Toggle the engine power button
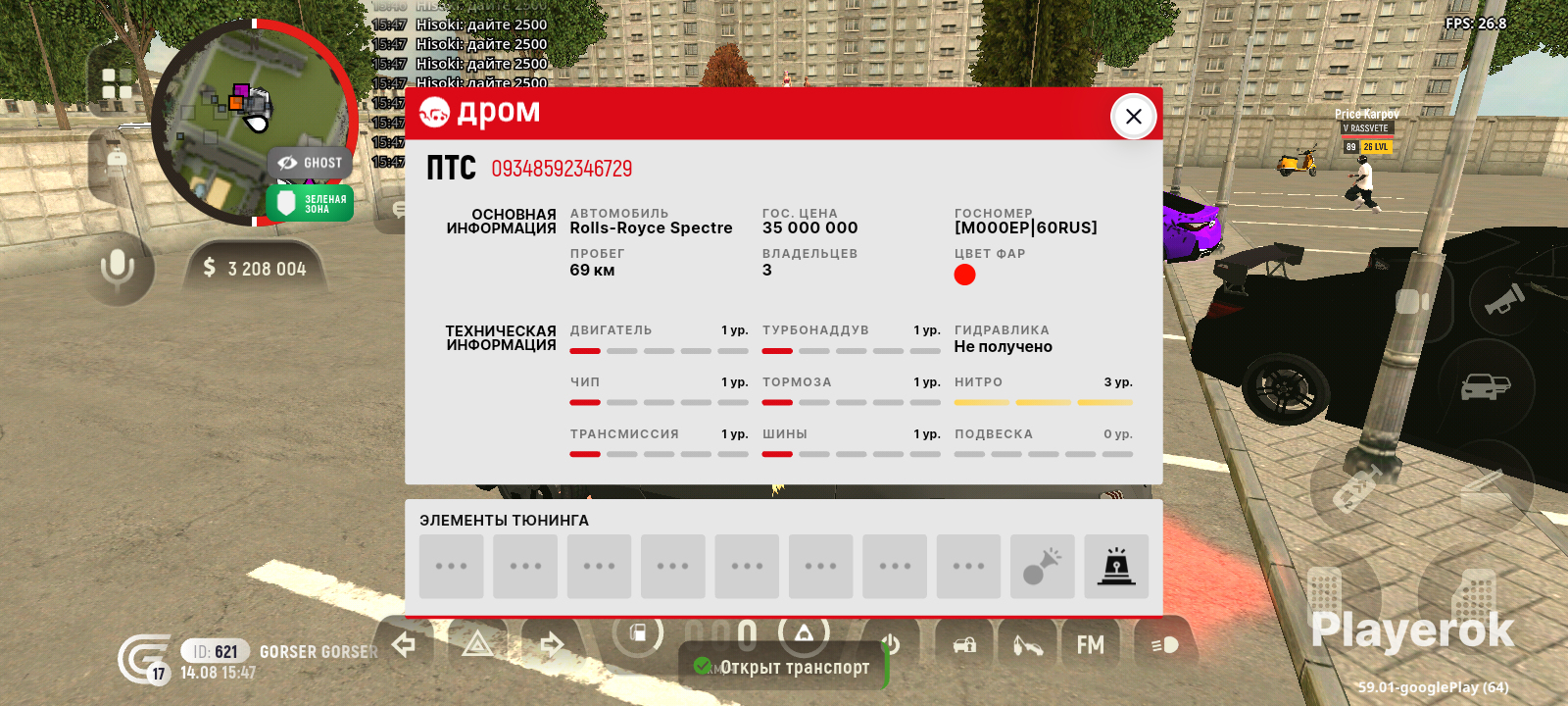The image size is (1568, 706). [x=890, y=644]
